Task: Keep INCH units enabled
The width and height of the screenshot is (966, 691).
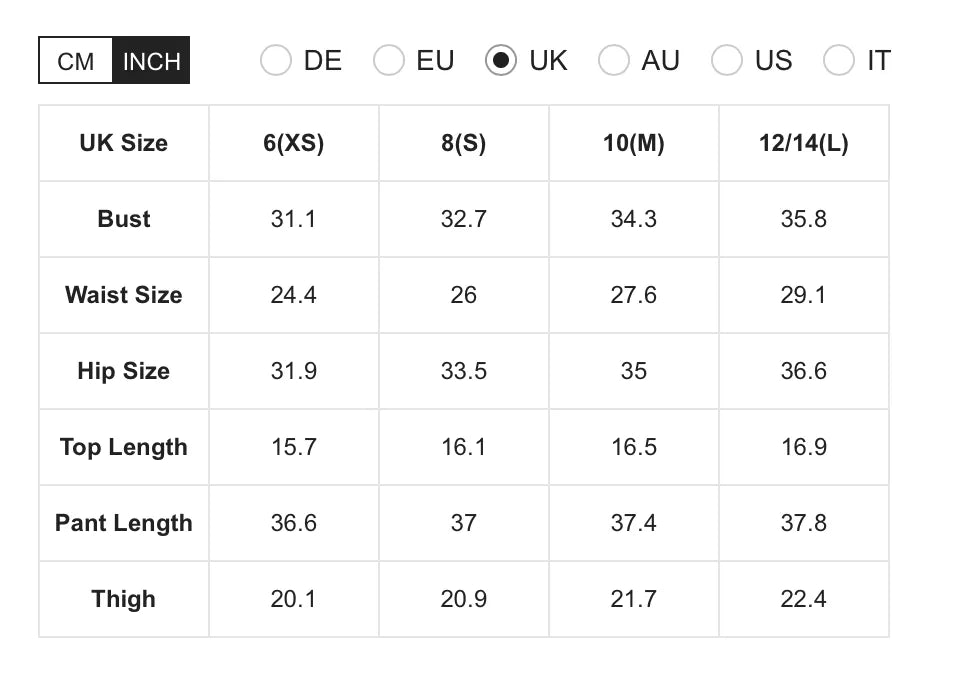Action: coord(151,60)
